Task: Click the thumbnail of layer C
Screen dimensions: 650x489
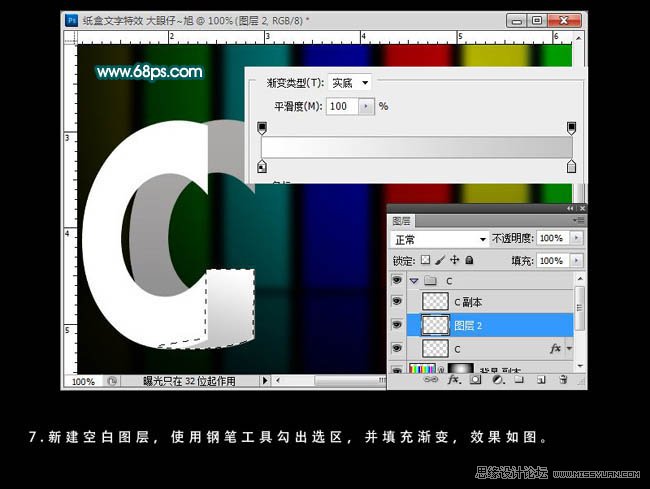Action: 435,349
